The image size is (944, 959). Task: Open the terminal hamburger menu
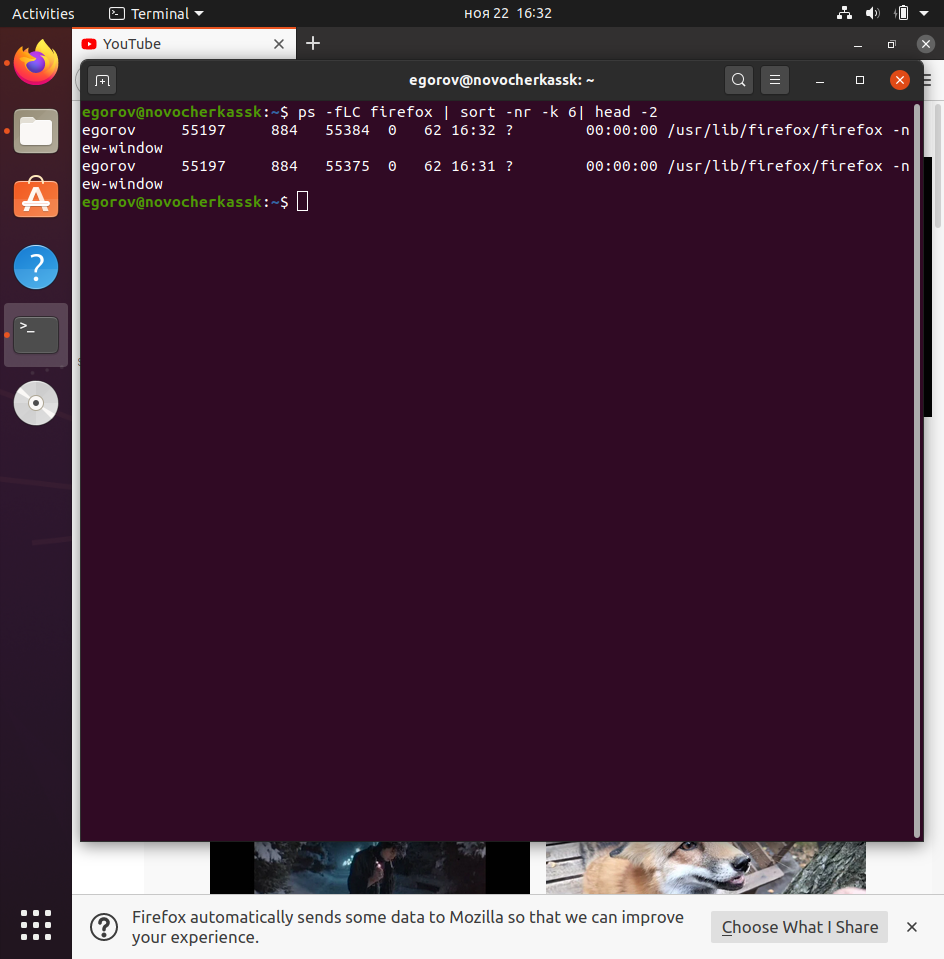774,81
